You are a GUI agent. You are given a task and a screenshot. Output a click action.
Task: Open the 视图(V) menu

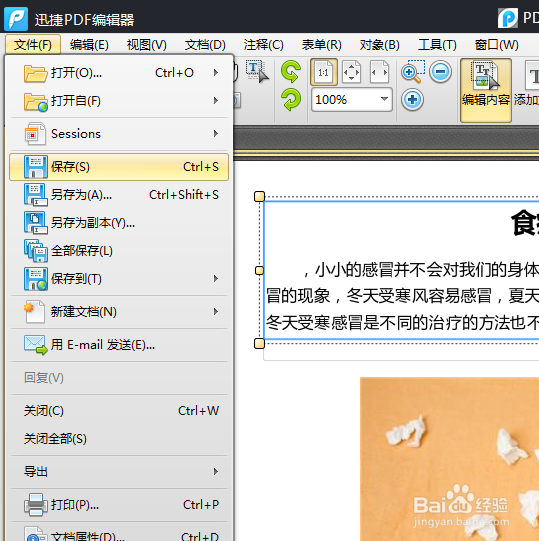[x=147, y=45]
